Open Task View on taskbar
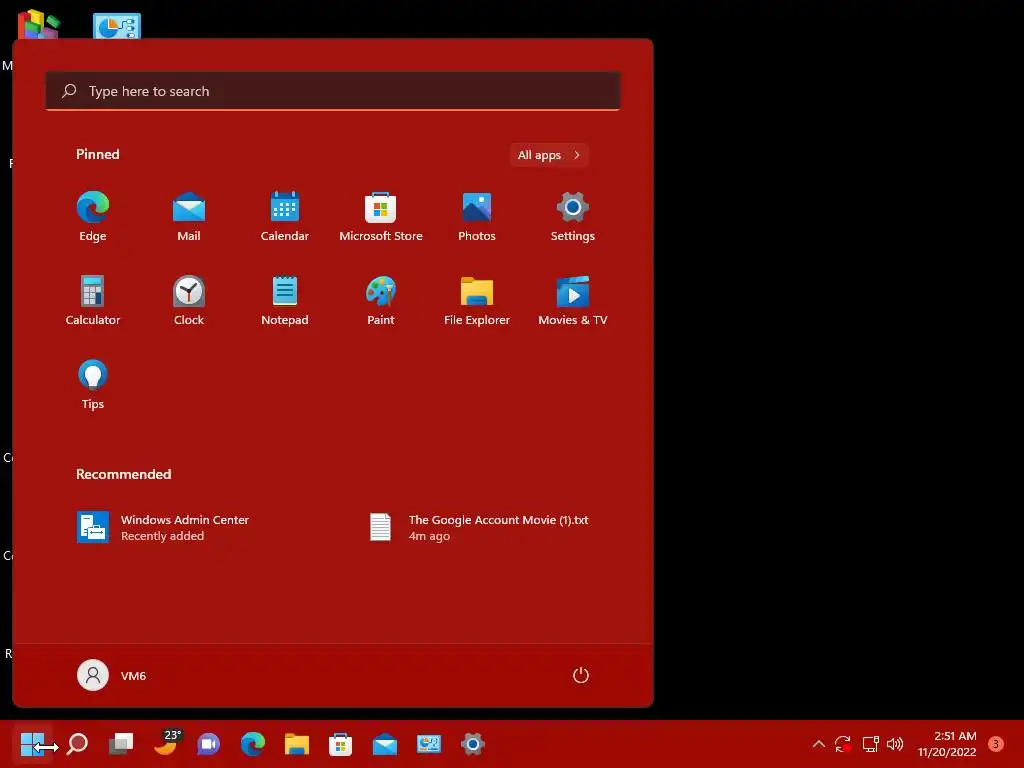Image resolution: width=1024 pixels, height=768 pixels. click(x=121, y=744)
